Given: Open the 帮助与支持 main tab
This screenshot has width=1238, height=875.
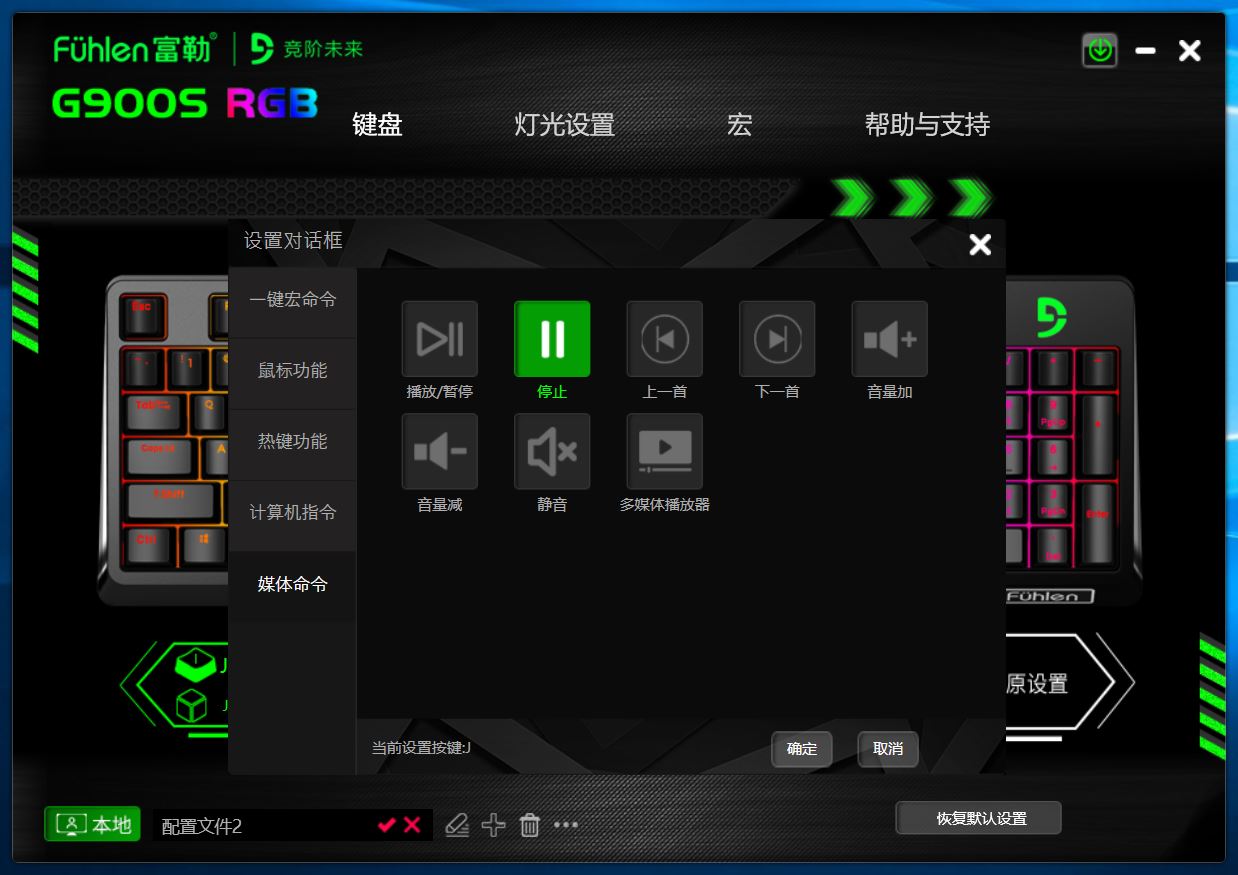Looking at the screenshot, I should coord(927,125).
